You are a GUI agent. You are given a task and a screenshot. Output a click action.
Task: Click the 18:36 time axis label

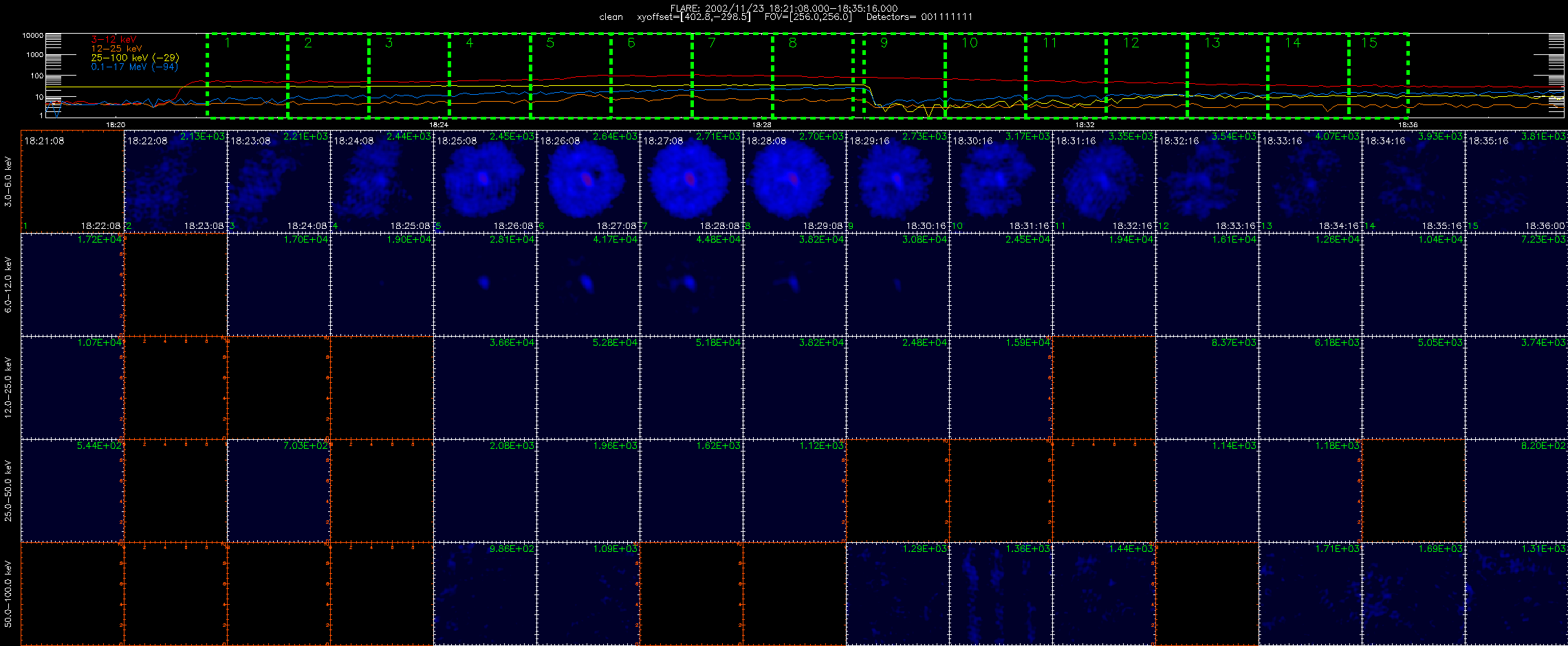coord(1408,124)
